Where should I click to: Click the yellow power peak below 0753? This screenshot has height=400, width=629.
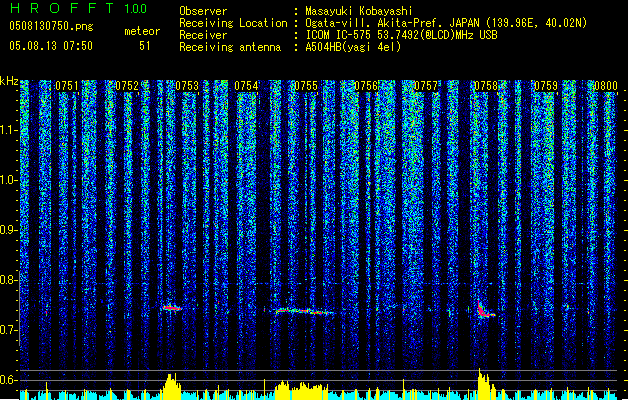[x=172, y=386]
